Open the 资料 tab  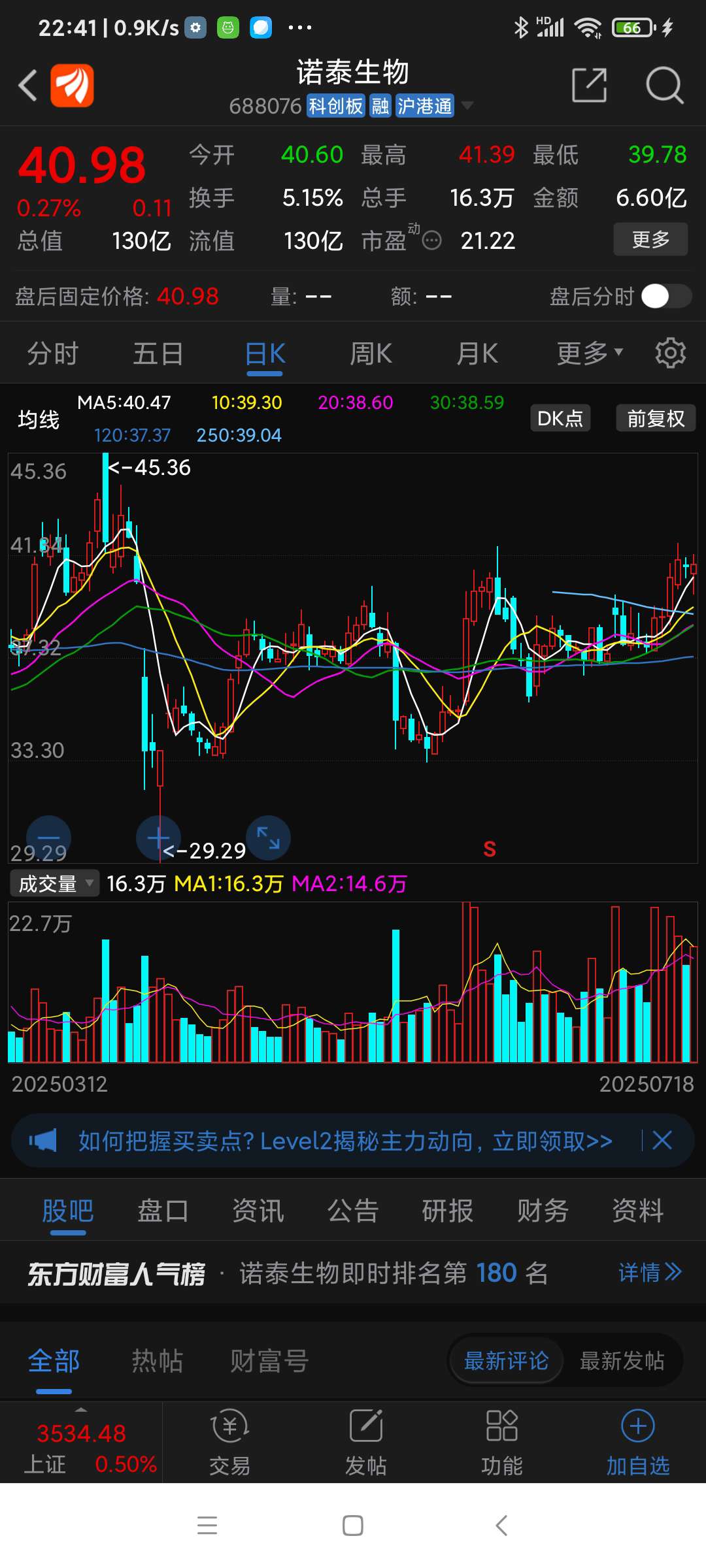(x=637, y=1211)
